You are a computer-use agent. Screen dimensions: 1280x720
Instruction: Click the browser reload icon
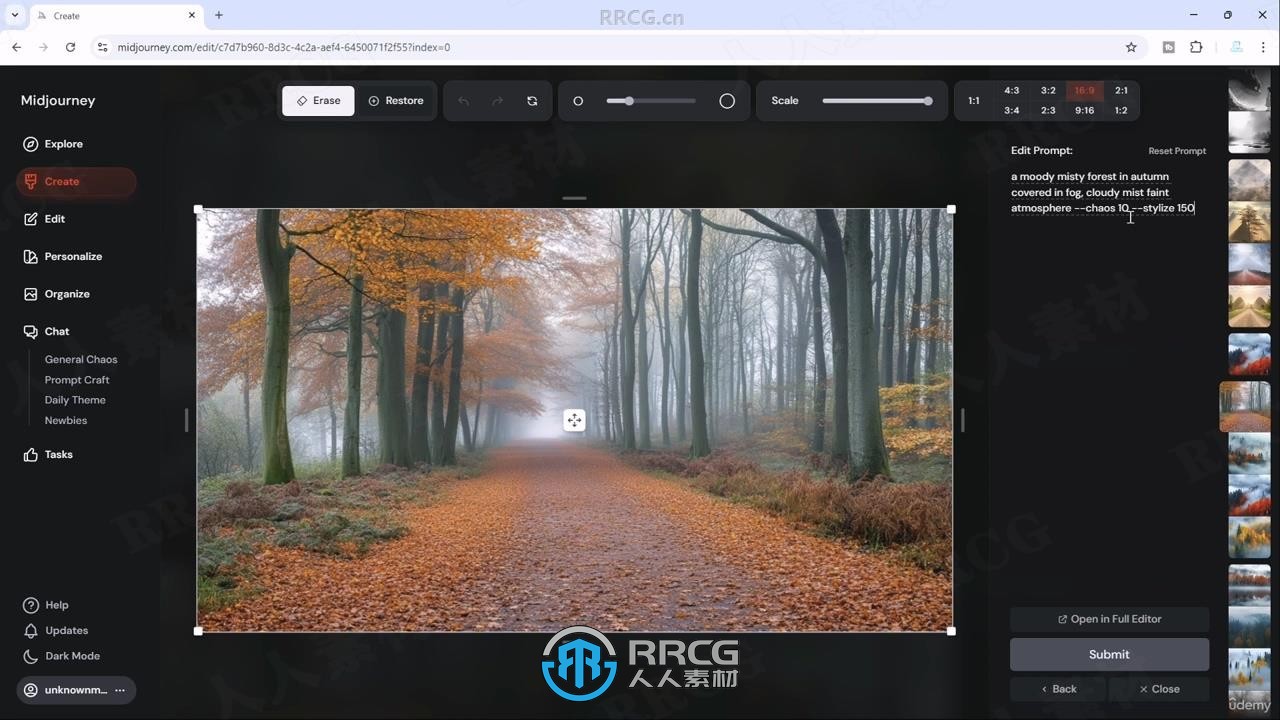[x=70, y=47]
